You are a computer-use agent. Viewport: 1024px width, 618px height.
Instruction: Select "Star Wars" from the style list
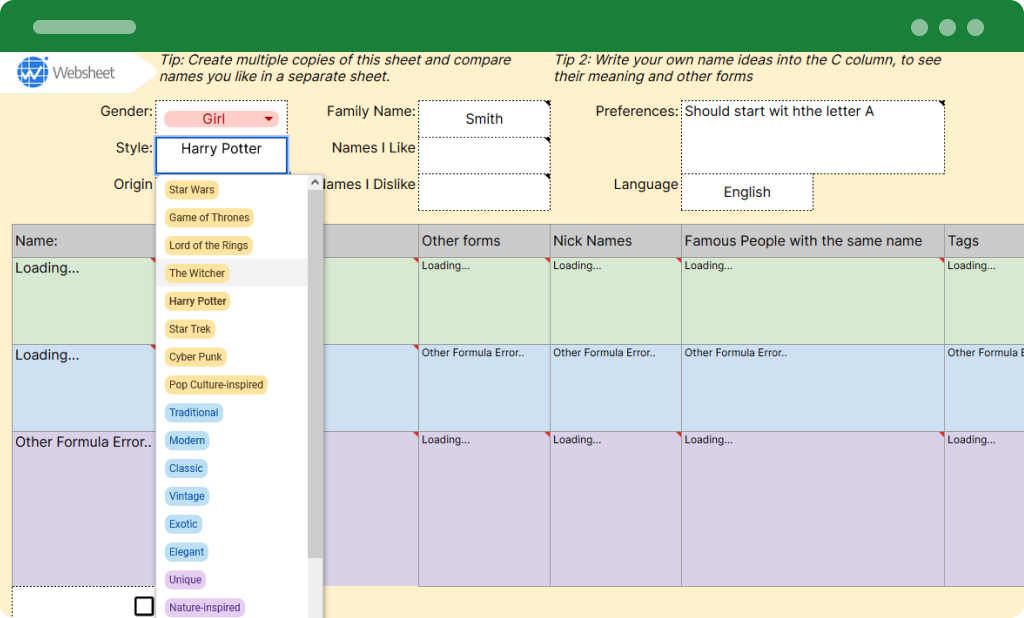pos(191,189)
